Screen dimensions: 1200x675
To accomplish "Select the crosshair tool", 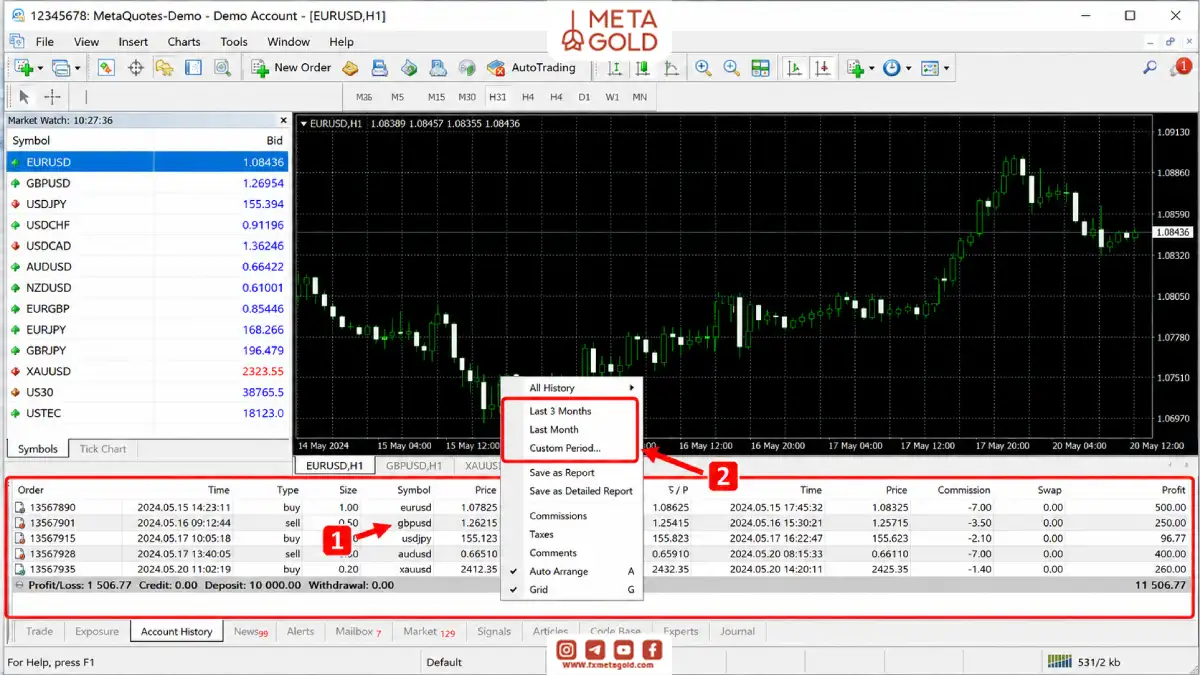I will (52, 97).
